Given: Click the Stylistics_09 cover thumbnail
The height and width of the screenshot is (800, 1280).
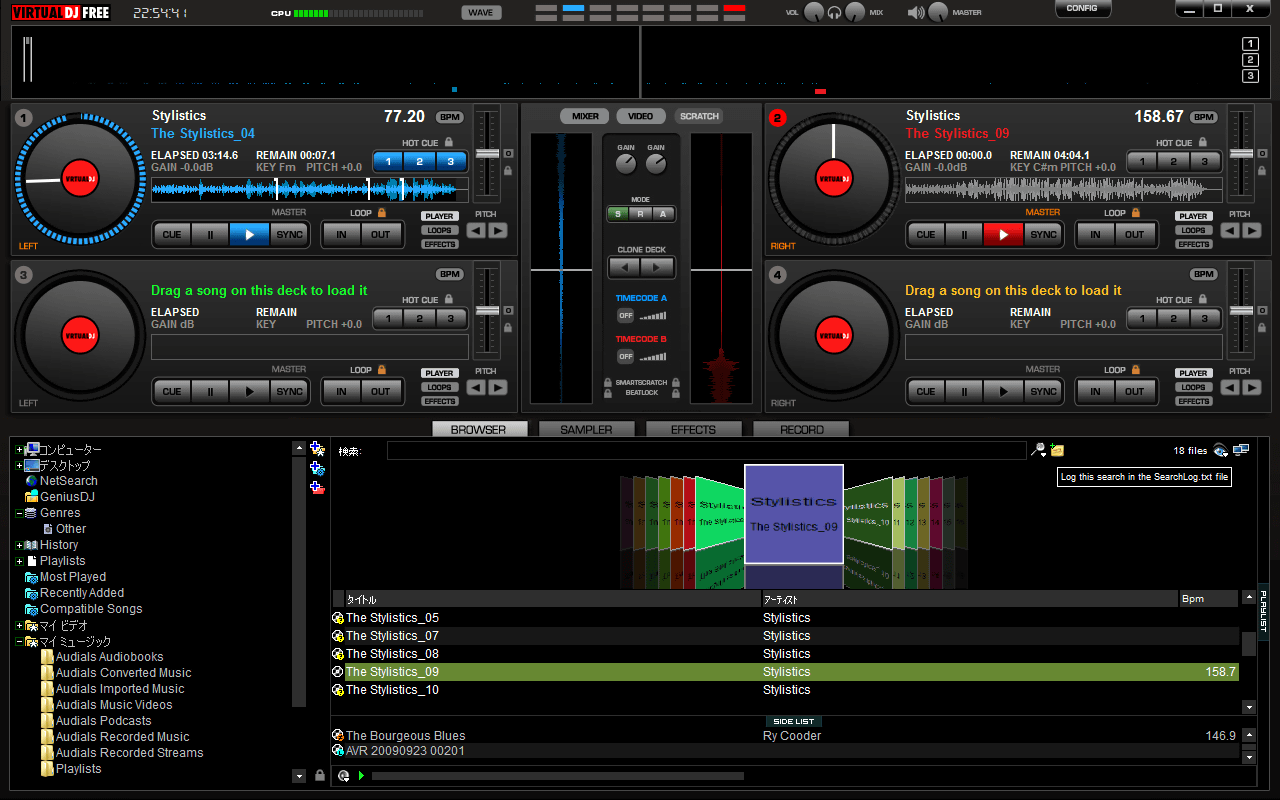Looking at the screenshot, I should (x=793, y=514).
